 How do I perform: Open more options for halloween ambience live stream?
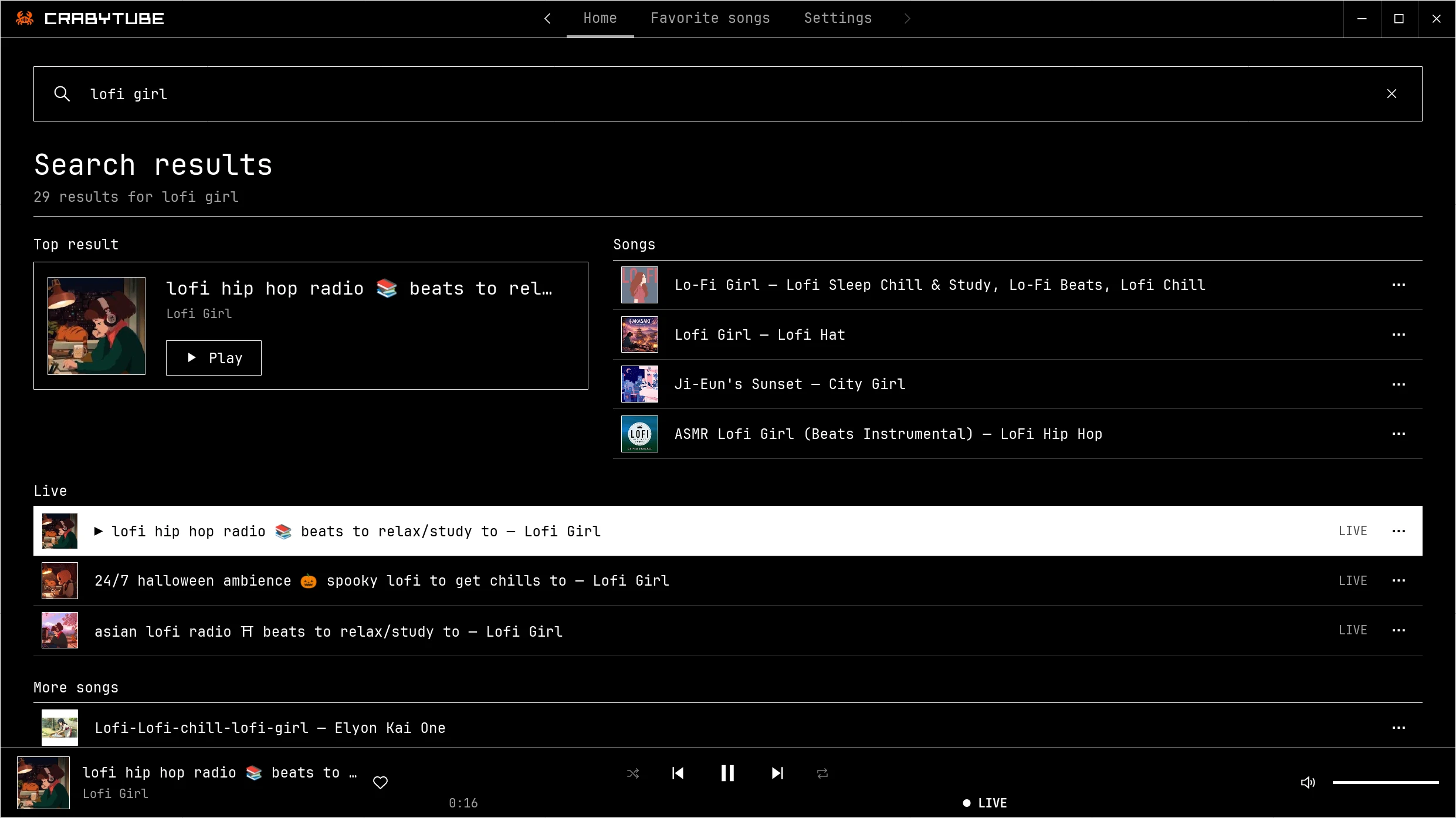pos(1399,580)
